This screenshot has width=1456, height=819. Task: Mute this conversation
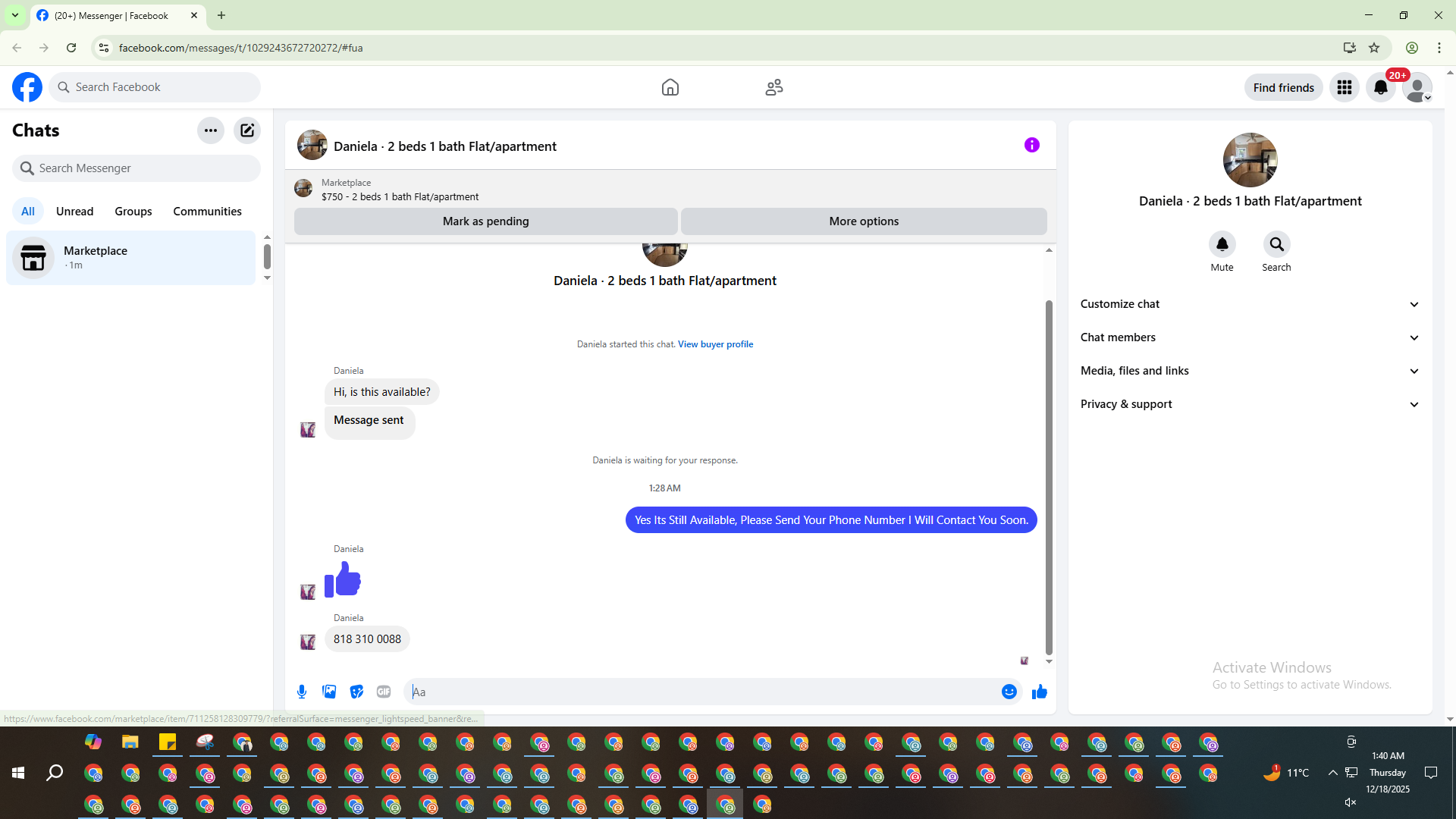pos(1222,245)
